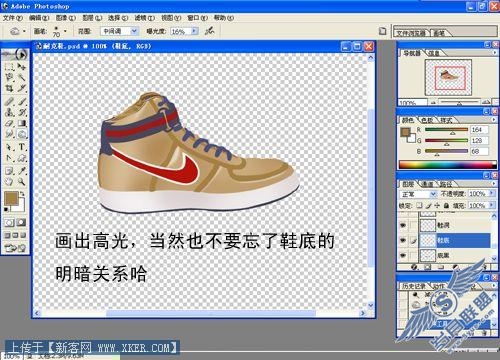Toggle eye of layer below 鞋底

403,255
